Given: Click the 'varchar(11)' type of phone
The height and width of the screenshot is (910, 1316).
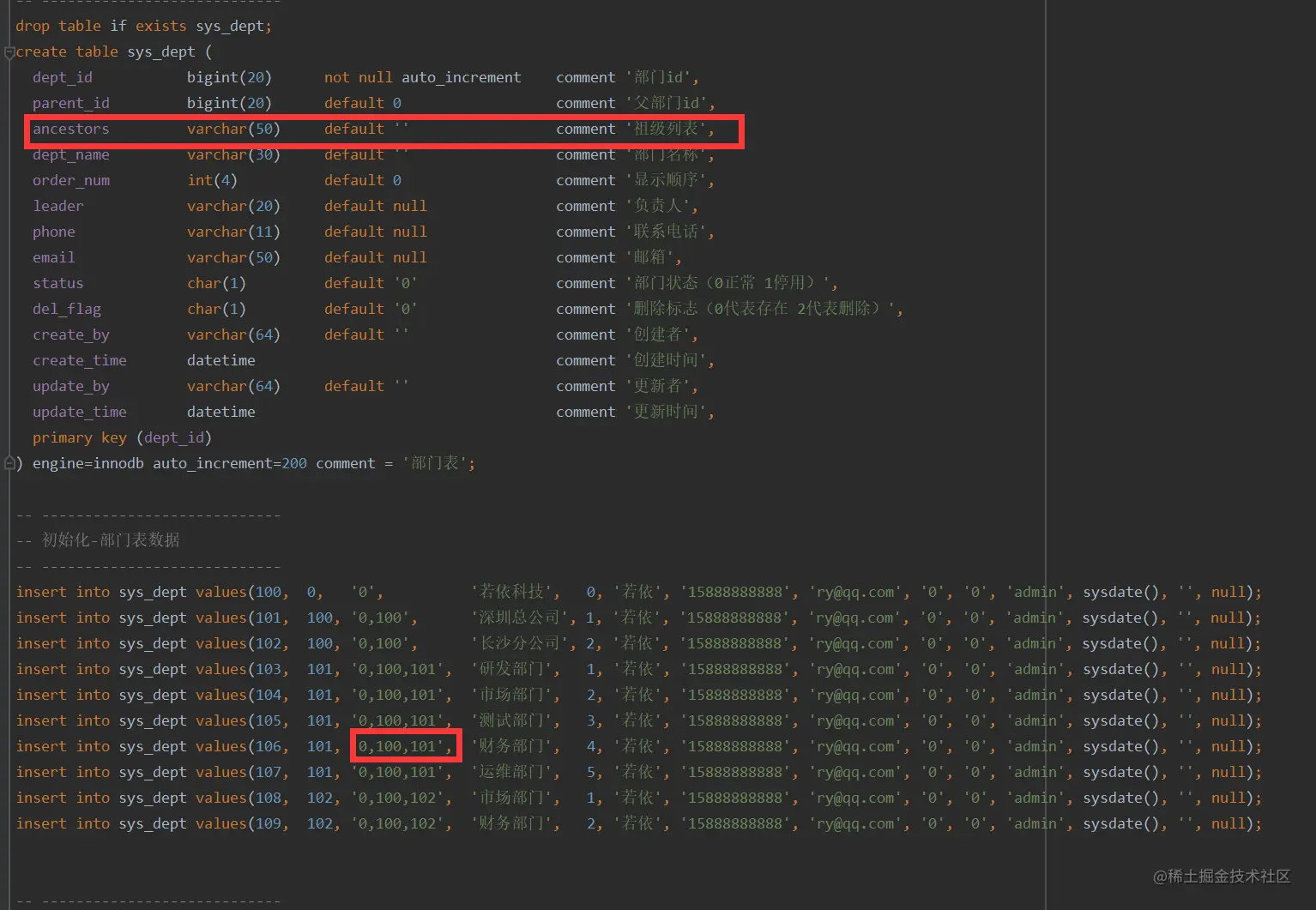Looking at the screenshot, I should [x=234, y=232].
